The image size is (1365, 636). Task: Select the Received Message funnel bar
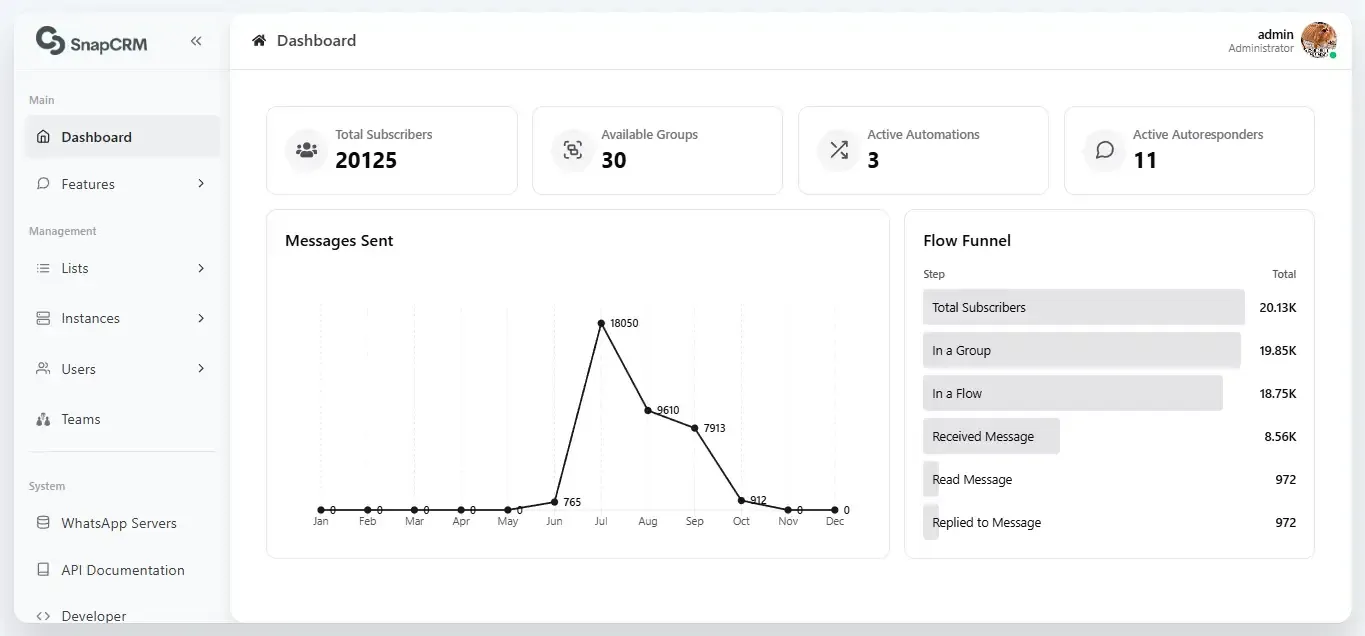pyautogui.click(x=991, y=436)
